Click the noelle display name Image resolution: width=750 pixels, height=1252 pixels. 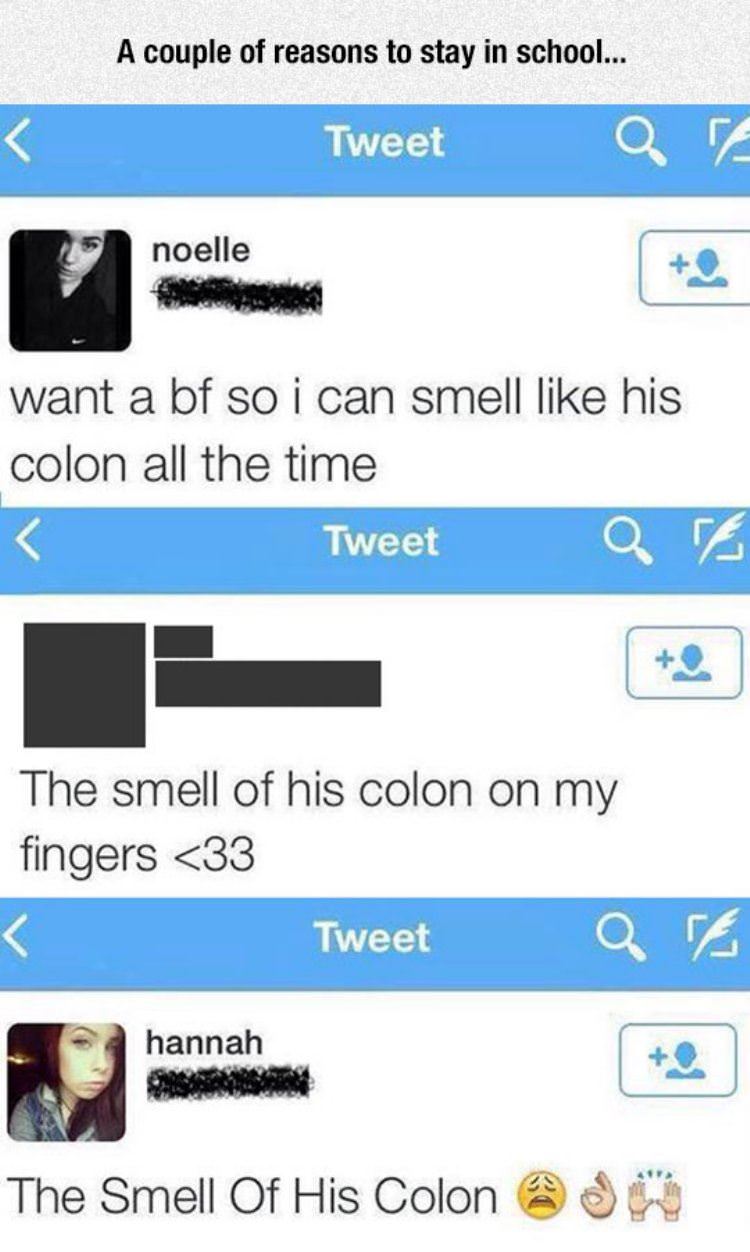pyautogui.click(x=201, y=249)
